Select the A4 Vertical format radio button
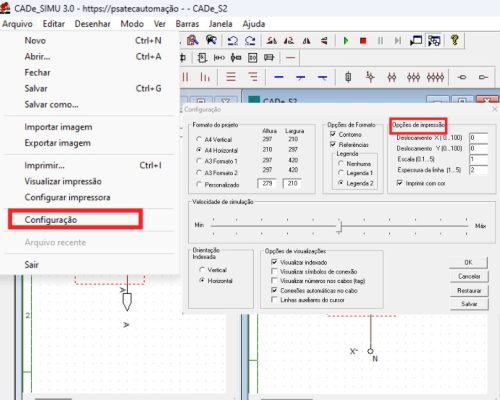500x400 pixels. (199, 139)
